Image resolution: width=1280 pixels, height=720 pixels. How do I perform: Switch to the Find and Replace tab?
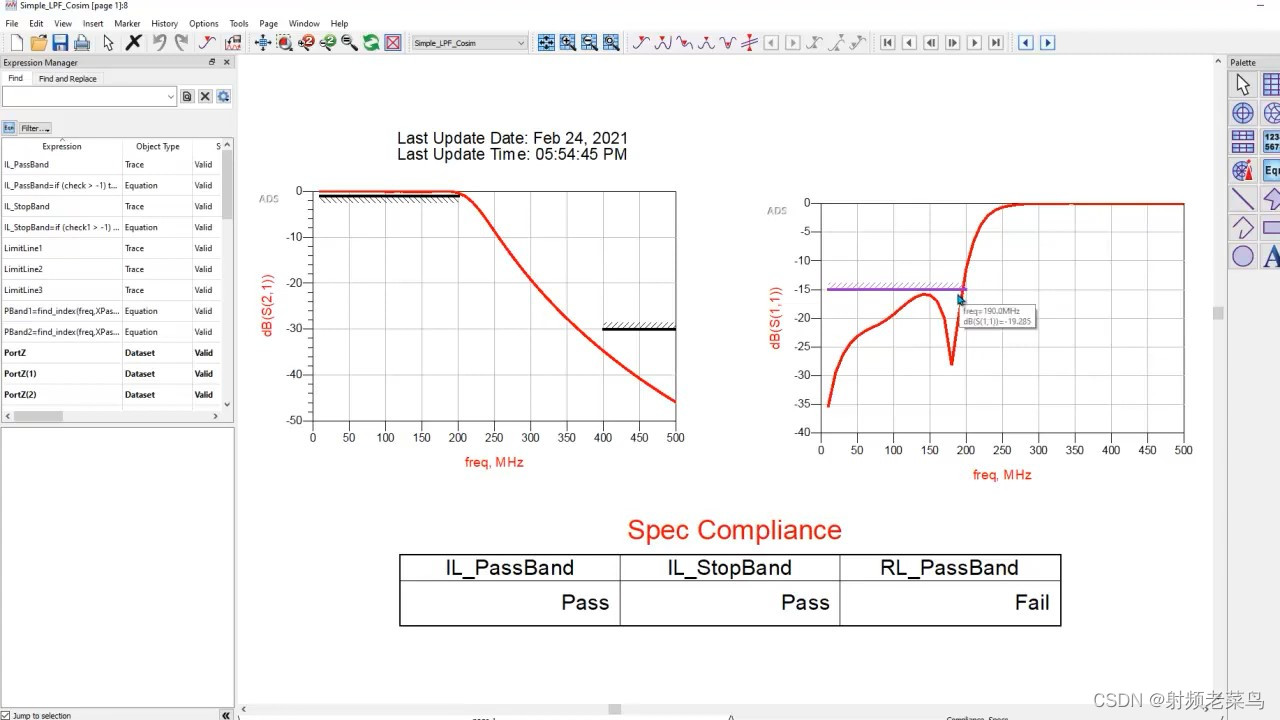click(67, 78)
